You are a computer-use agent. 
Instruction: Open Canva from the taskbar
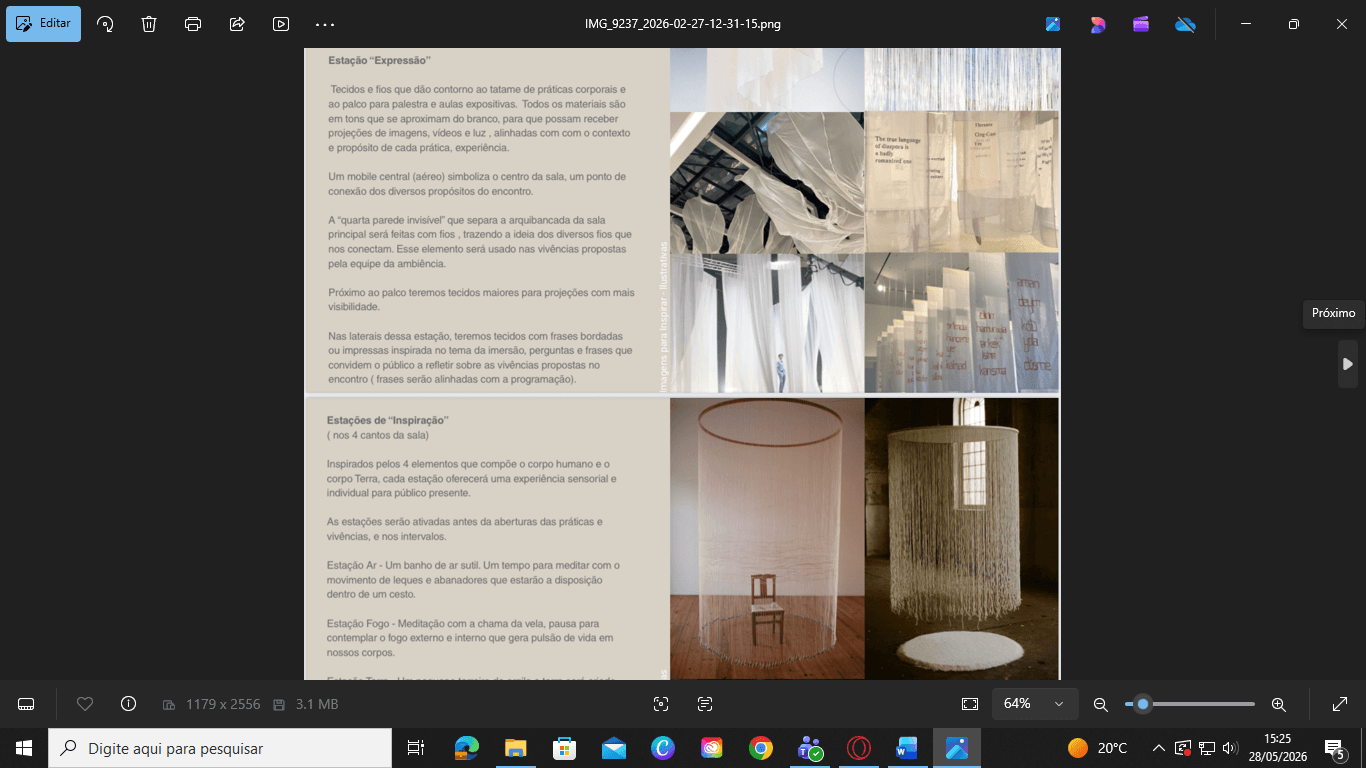coord(663,748)
